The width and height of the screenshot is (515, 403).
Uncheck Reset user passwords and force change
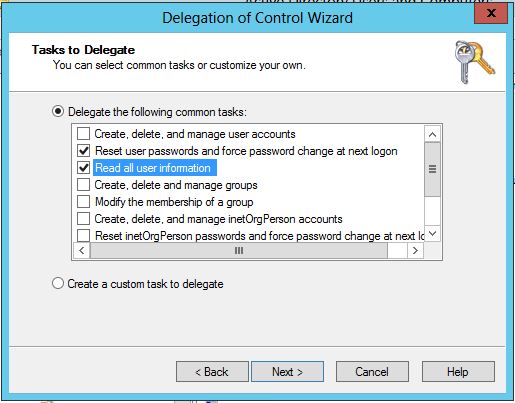[83, 151]
